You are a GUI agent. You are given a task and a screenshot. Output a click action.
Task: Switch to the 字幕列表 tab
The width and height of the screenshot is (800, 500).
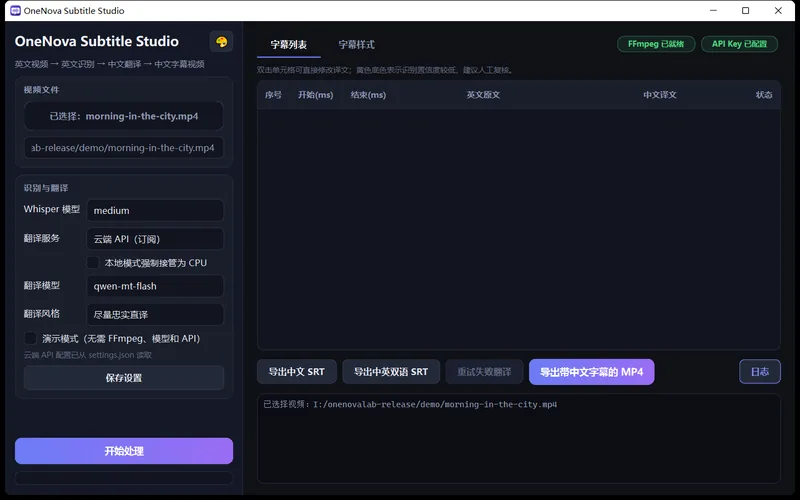pos(289,45)
